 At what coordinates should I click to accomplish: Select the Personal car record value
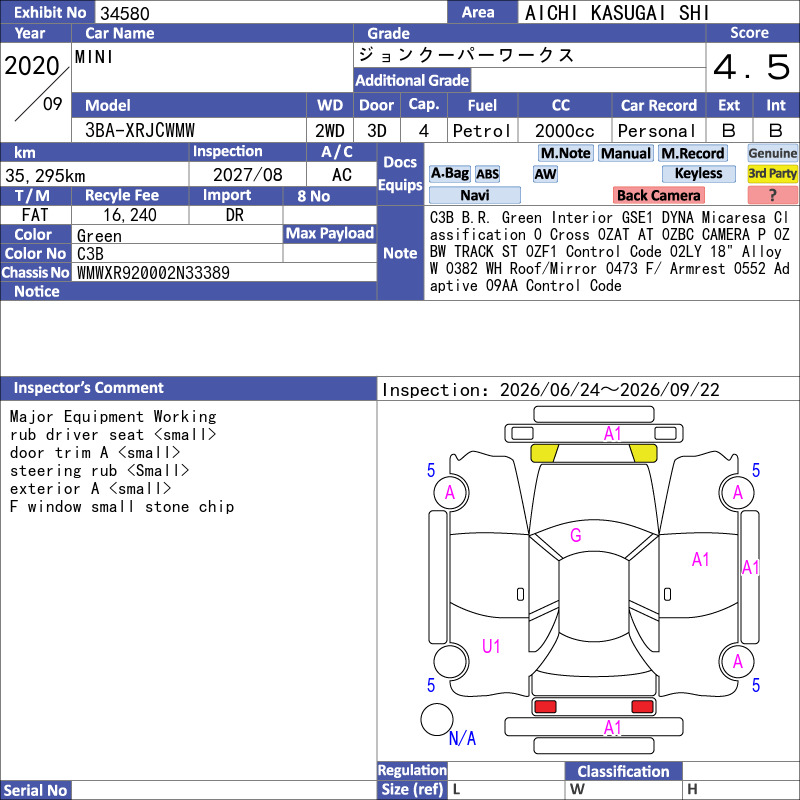(x=656, y=131)
